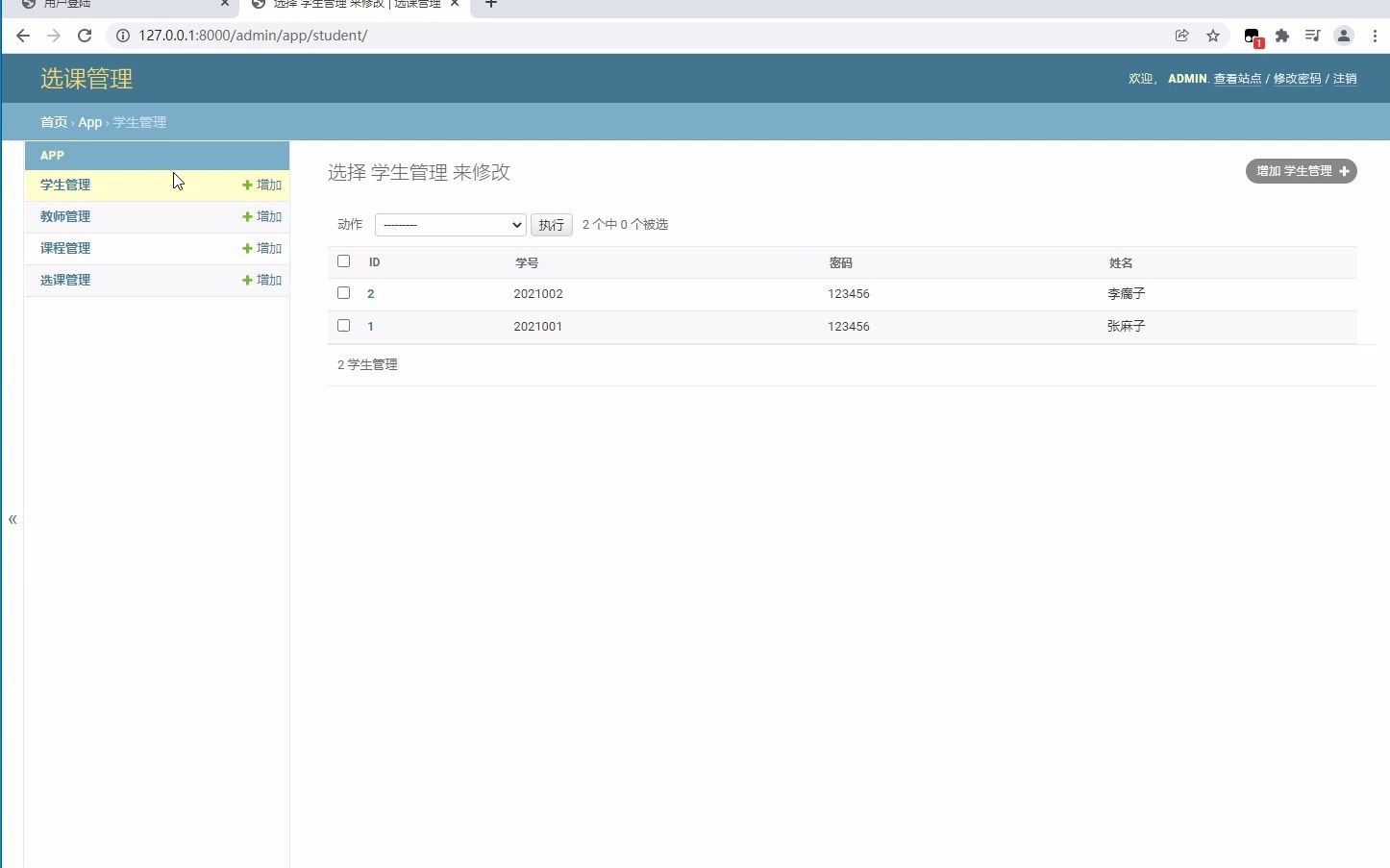Click the name 李腐子
Image resolution: width=1390 pixels, height=868 pixels.
coord(1127,294)
